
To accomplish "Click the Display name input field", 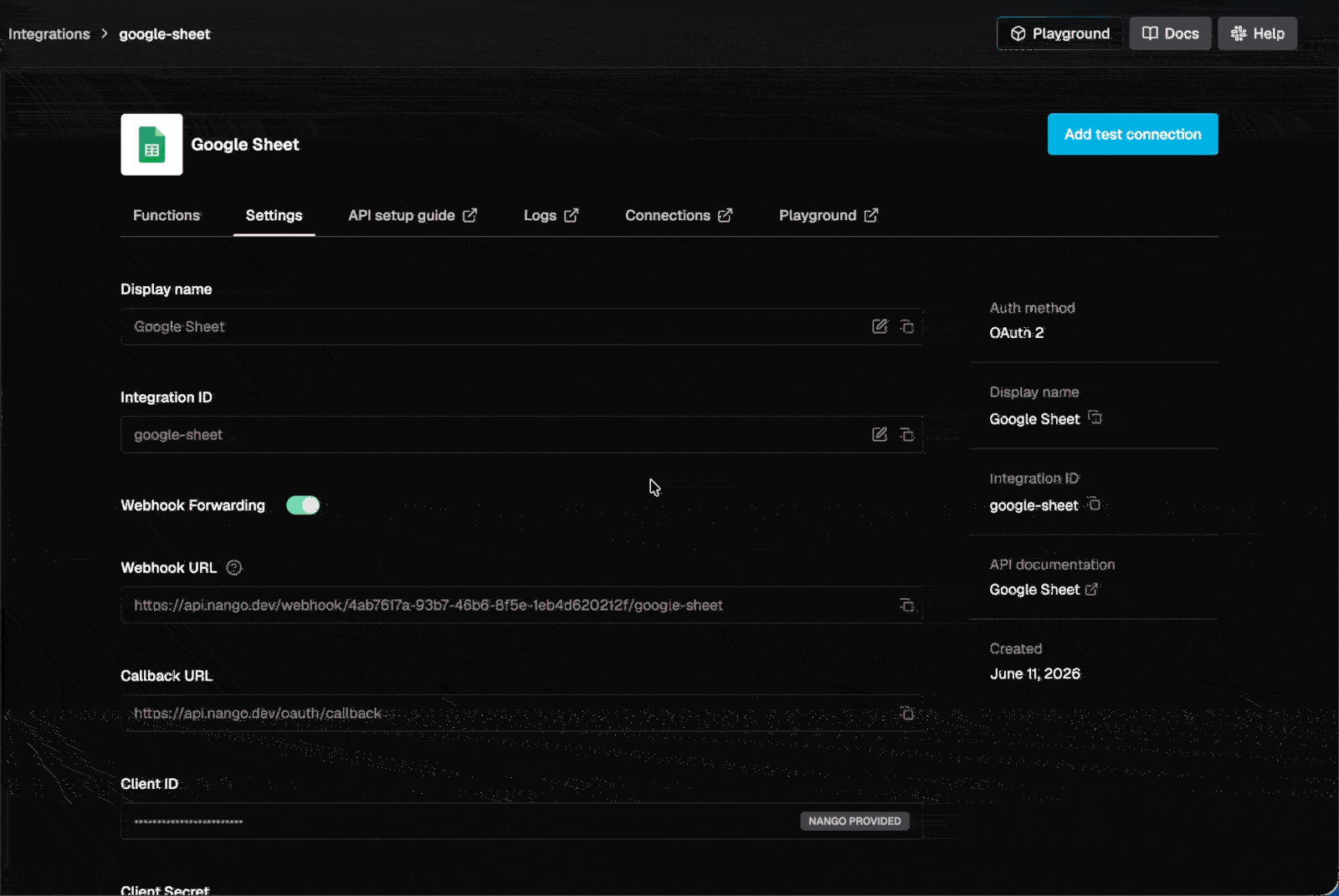I will [x=521, y=326].
